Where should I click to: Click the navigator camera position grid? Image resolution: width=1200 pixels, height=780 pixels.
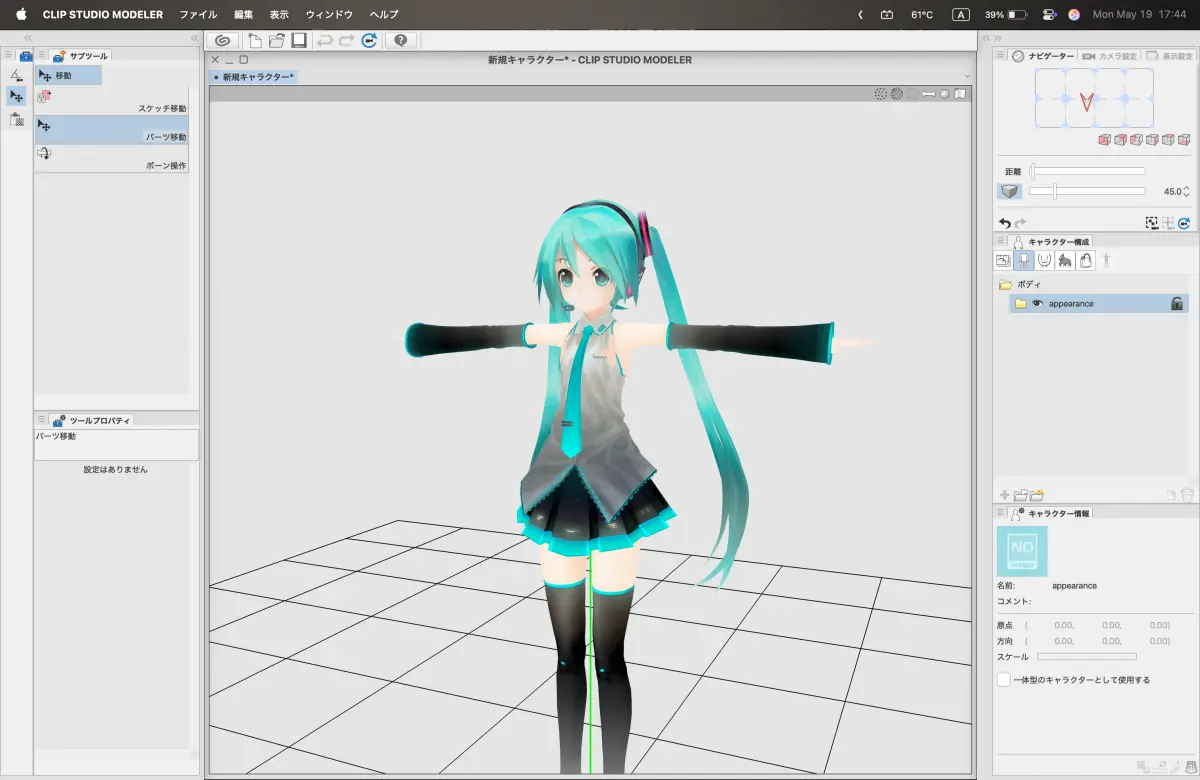(x=1095, y=98)
